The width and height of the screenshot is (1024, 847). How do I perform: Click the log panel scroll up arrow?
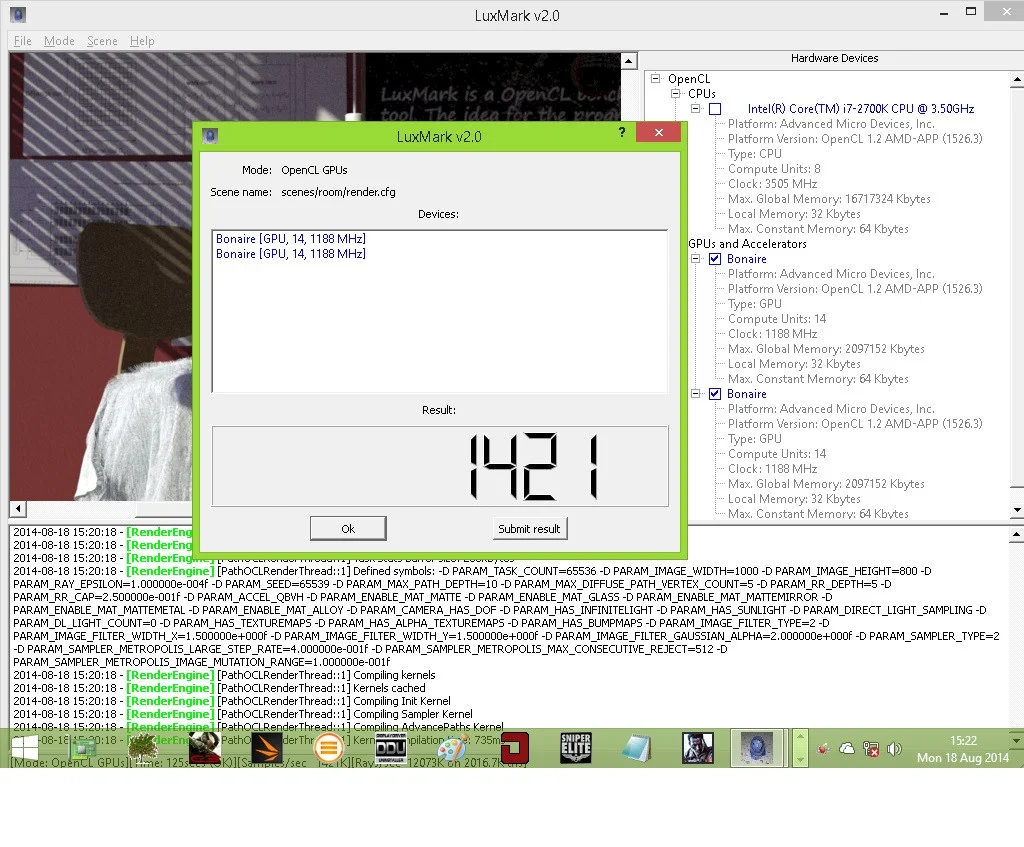[1017, 534]
